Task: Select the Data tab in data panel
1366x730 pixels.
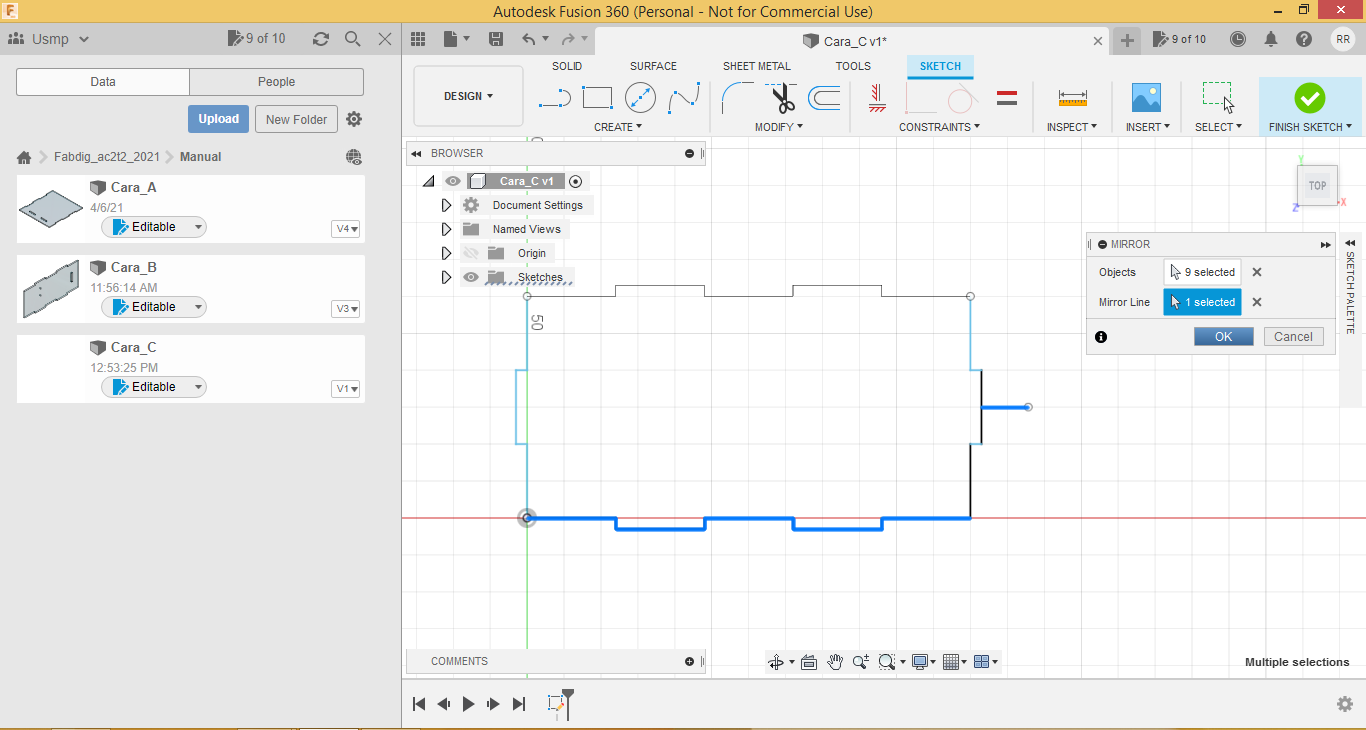Action: (103, 82)
